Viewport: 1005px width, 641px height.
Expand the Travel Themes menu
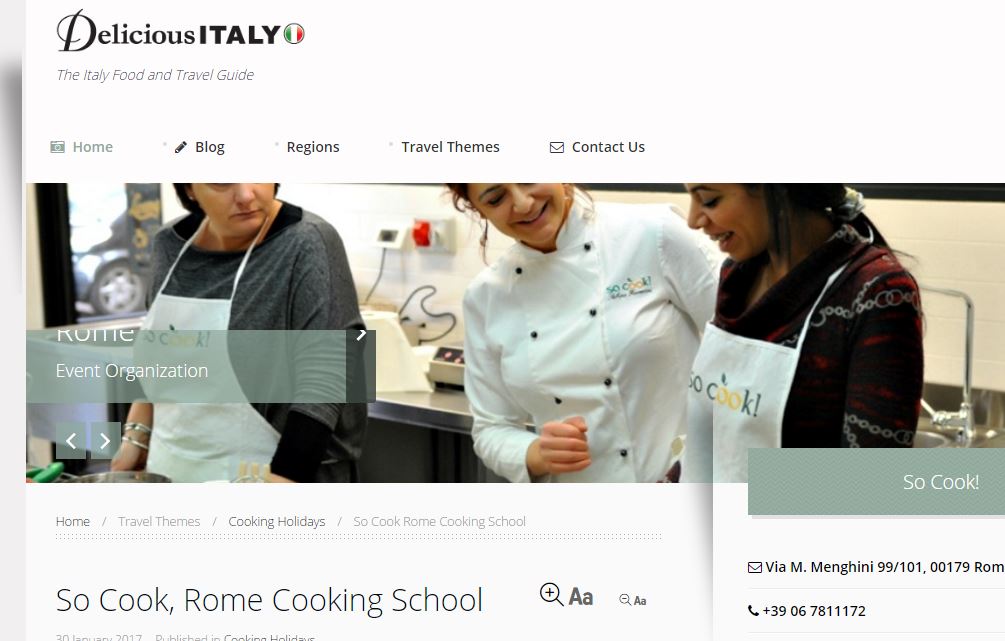450,147
